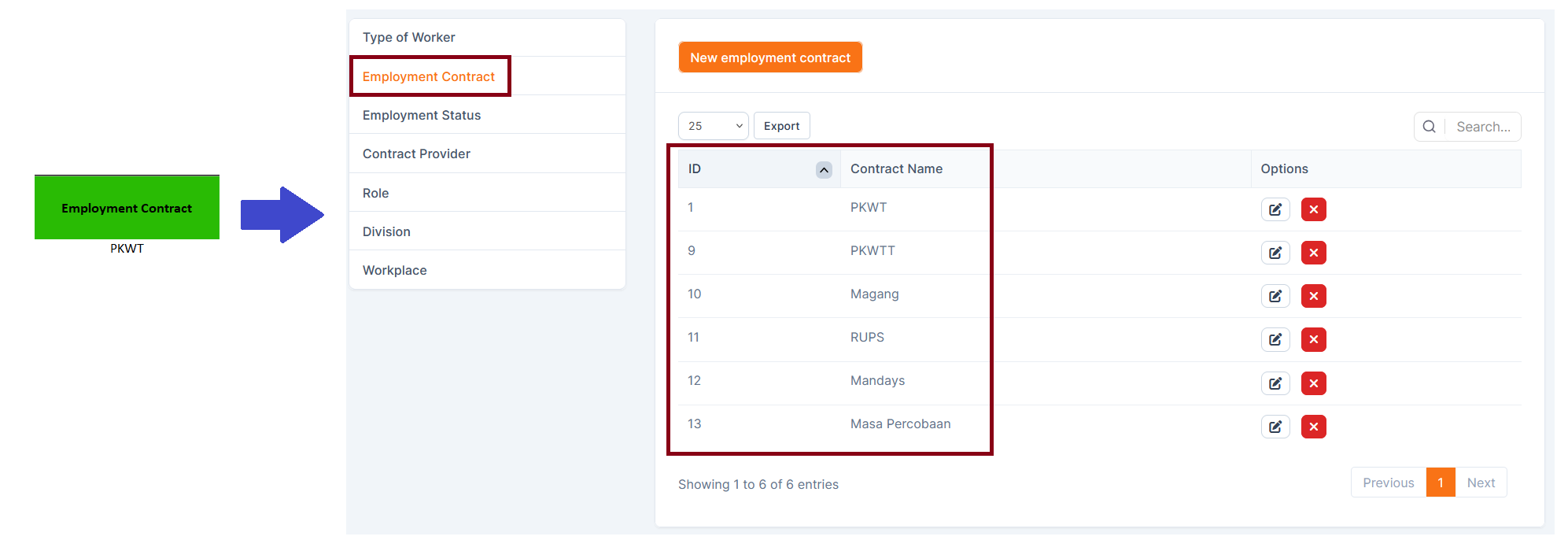The width and height of the screenshot is (1568, 551).
Task: Select page 1 in pagination
Action: (1441, 483)
